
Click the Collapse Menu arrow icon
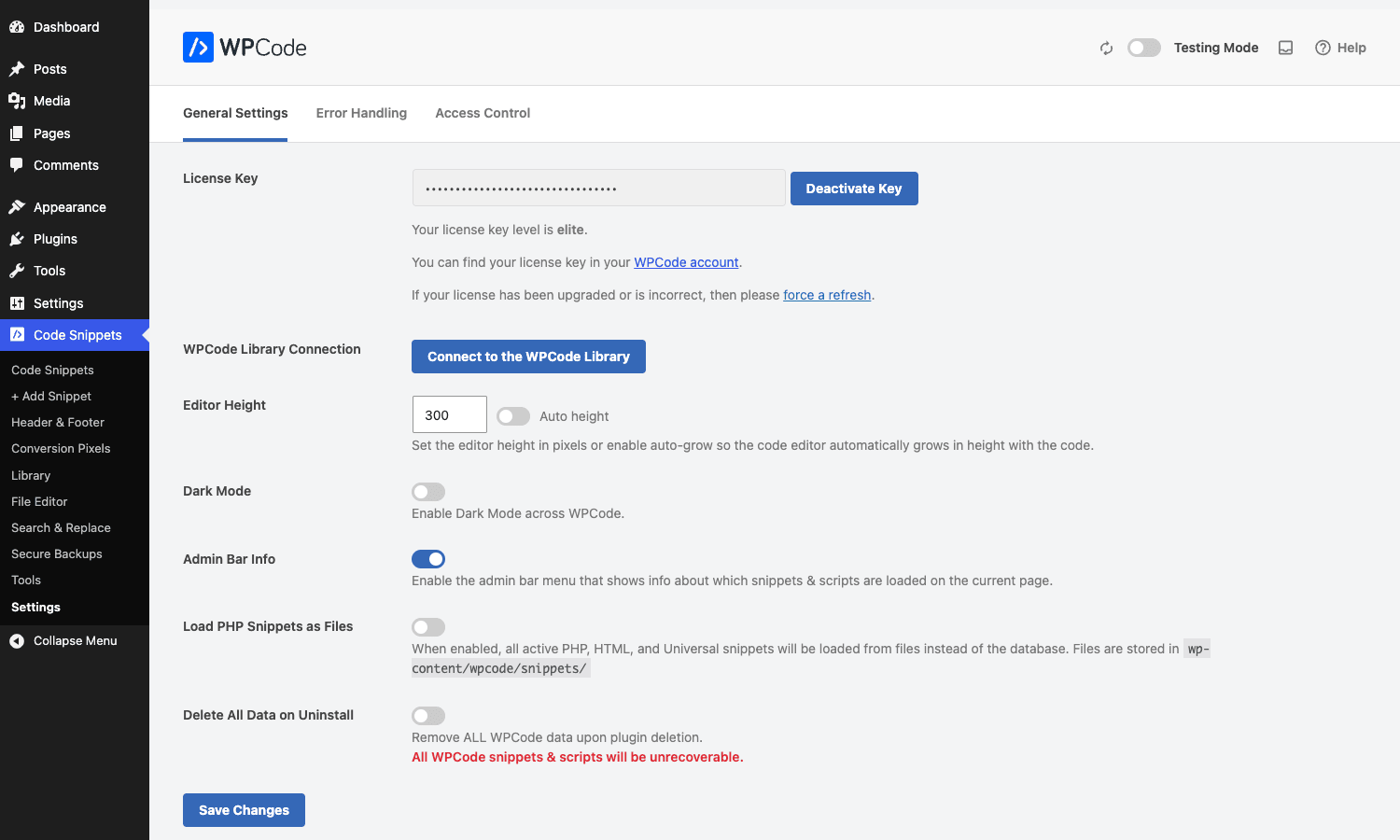pos(17,641)
